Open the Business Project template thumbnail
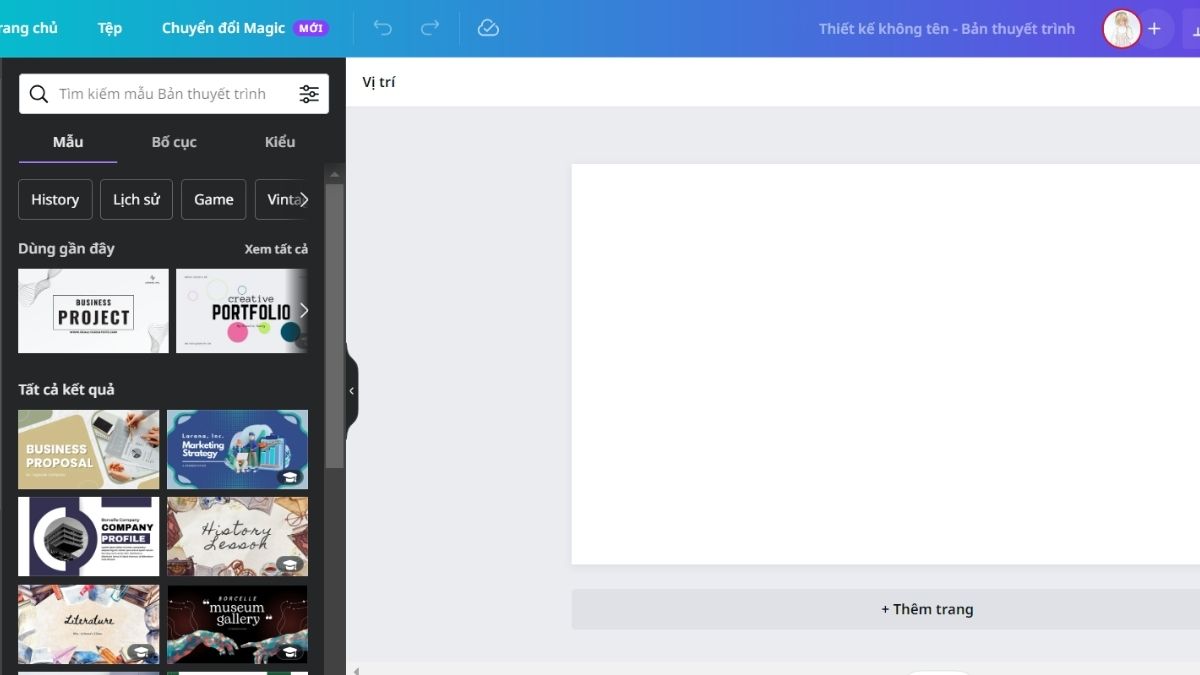1200x675 pixels. 92,311
